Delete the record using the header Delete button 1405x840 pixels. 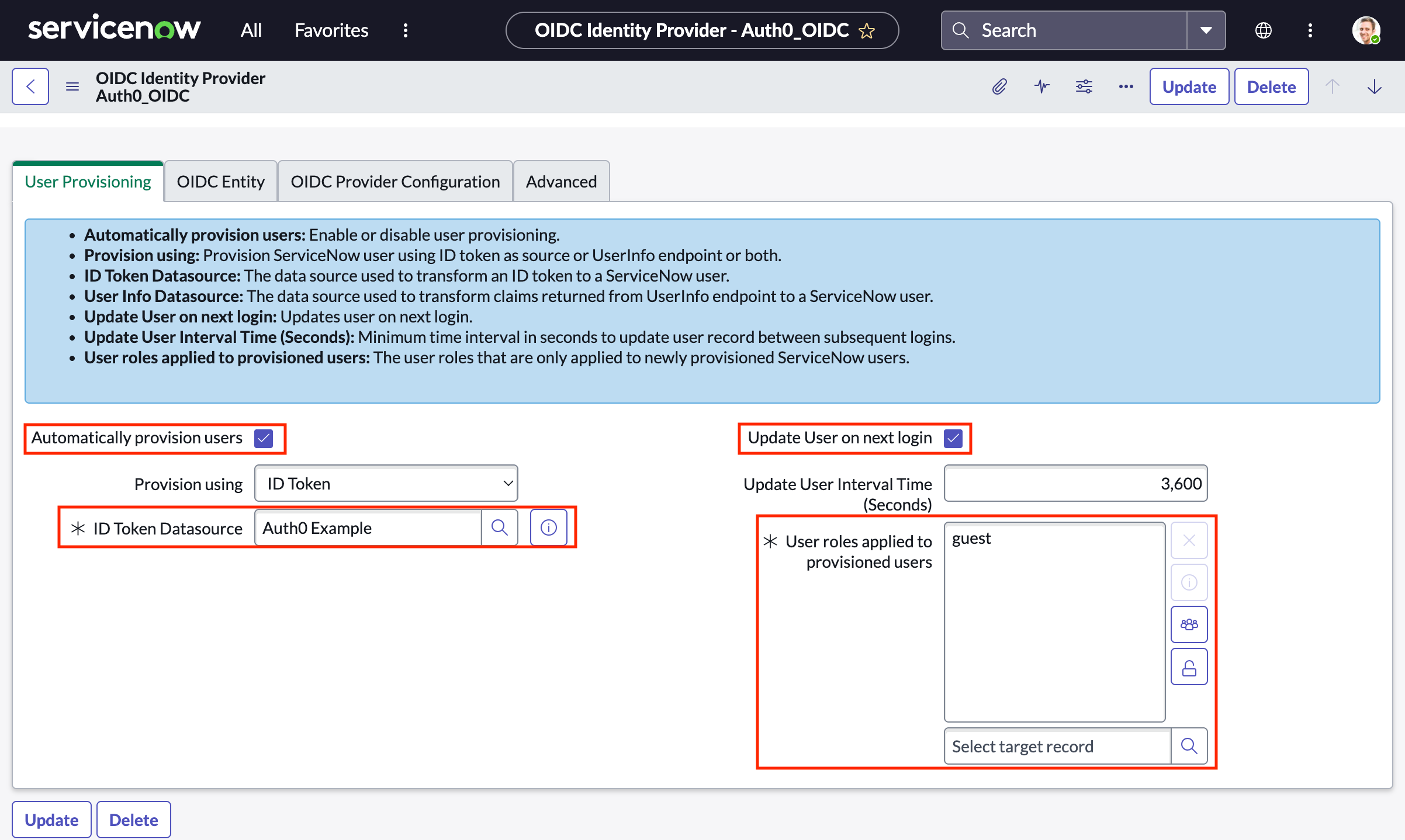(1271, 86)
